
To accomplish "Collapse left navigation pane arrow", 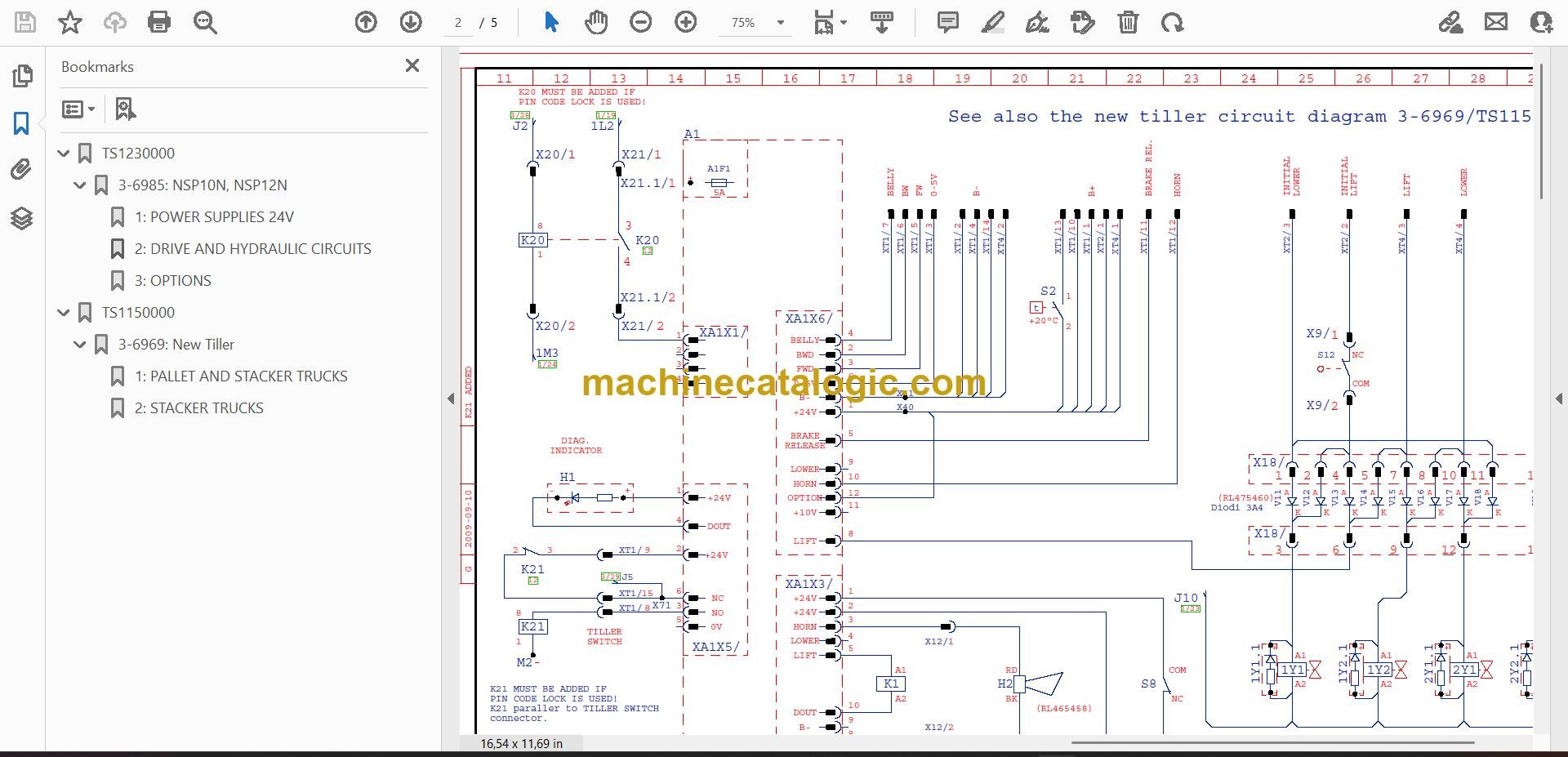I will pyautogui.click(x=451, y=399).
